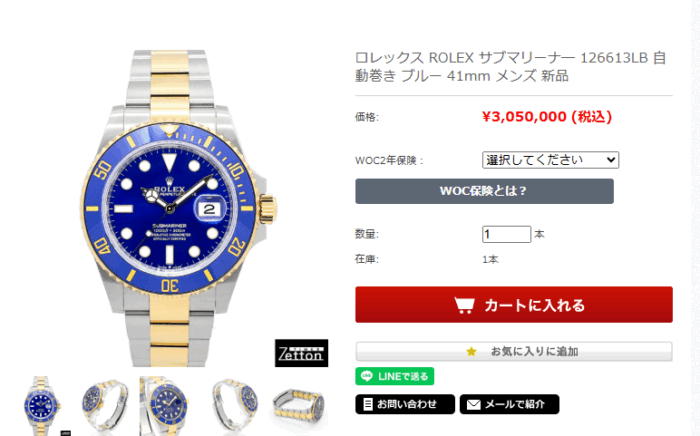Viewport: 700px width, 436px height.
Task: Click the WOC保険とは？ info button
Action: [484, 191]
